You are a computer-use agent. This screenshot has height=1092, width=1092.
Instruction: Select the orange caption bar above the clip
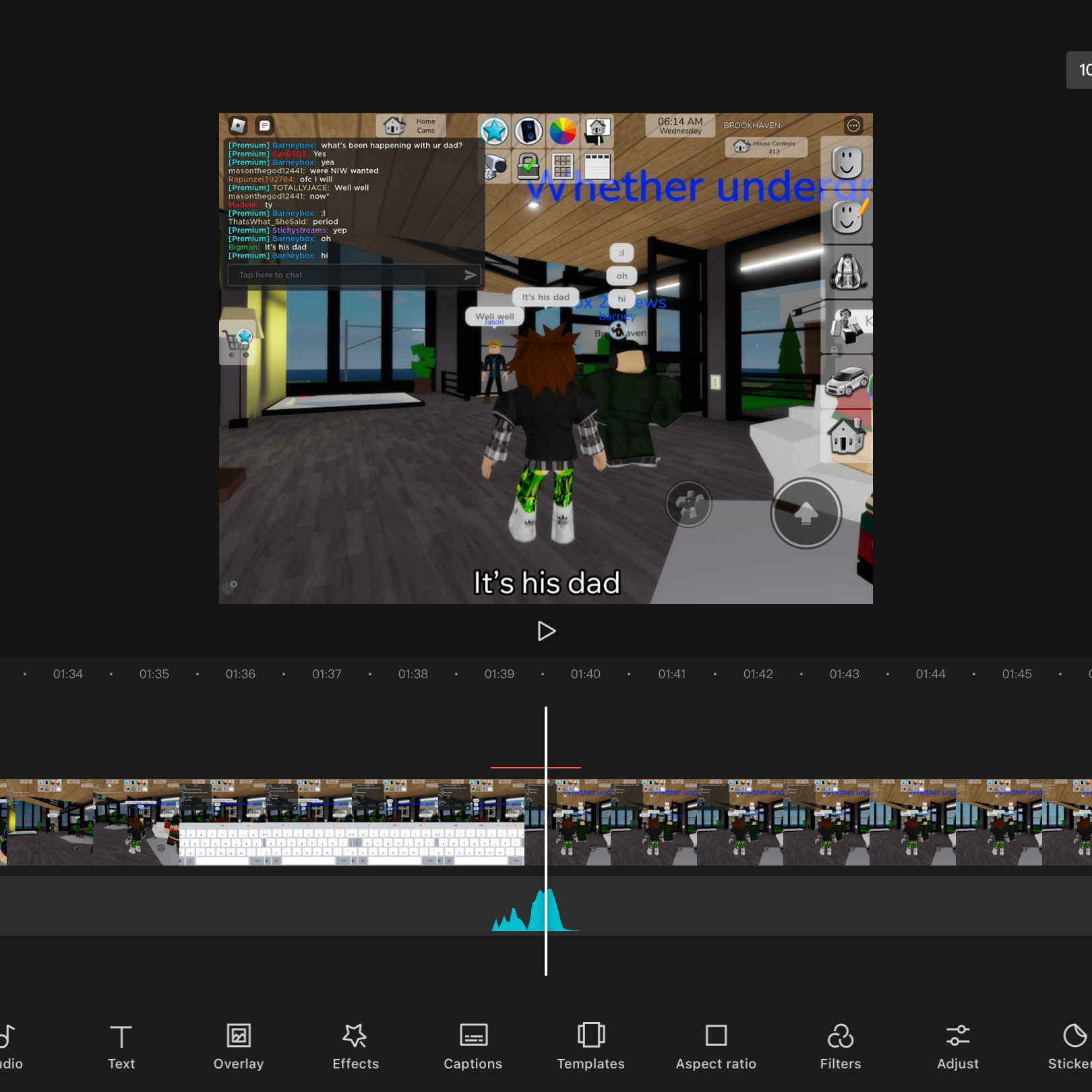point(535,767)
